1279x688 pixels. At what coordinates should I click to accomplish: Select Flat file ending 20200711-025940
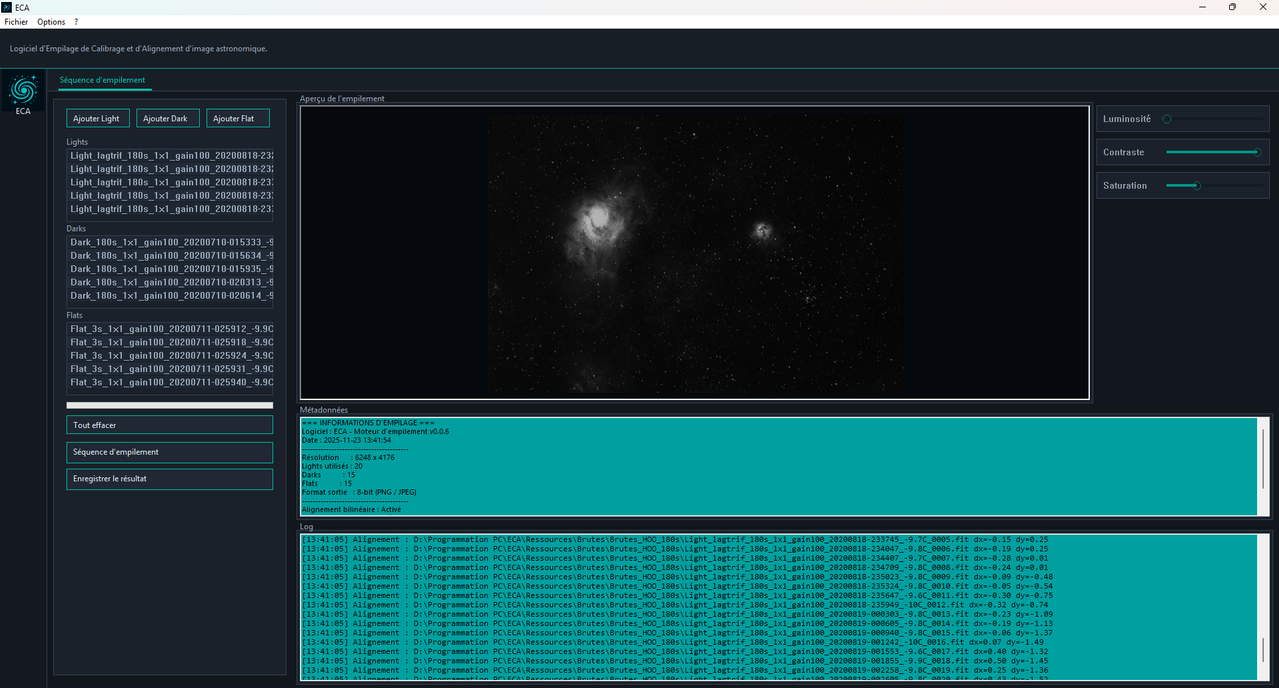pos(170,383)
